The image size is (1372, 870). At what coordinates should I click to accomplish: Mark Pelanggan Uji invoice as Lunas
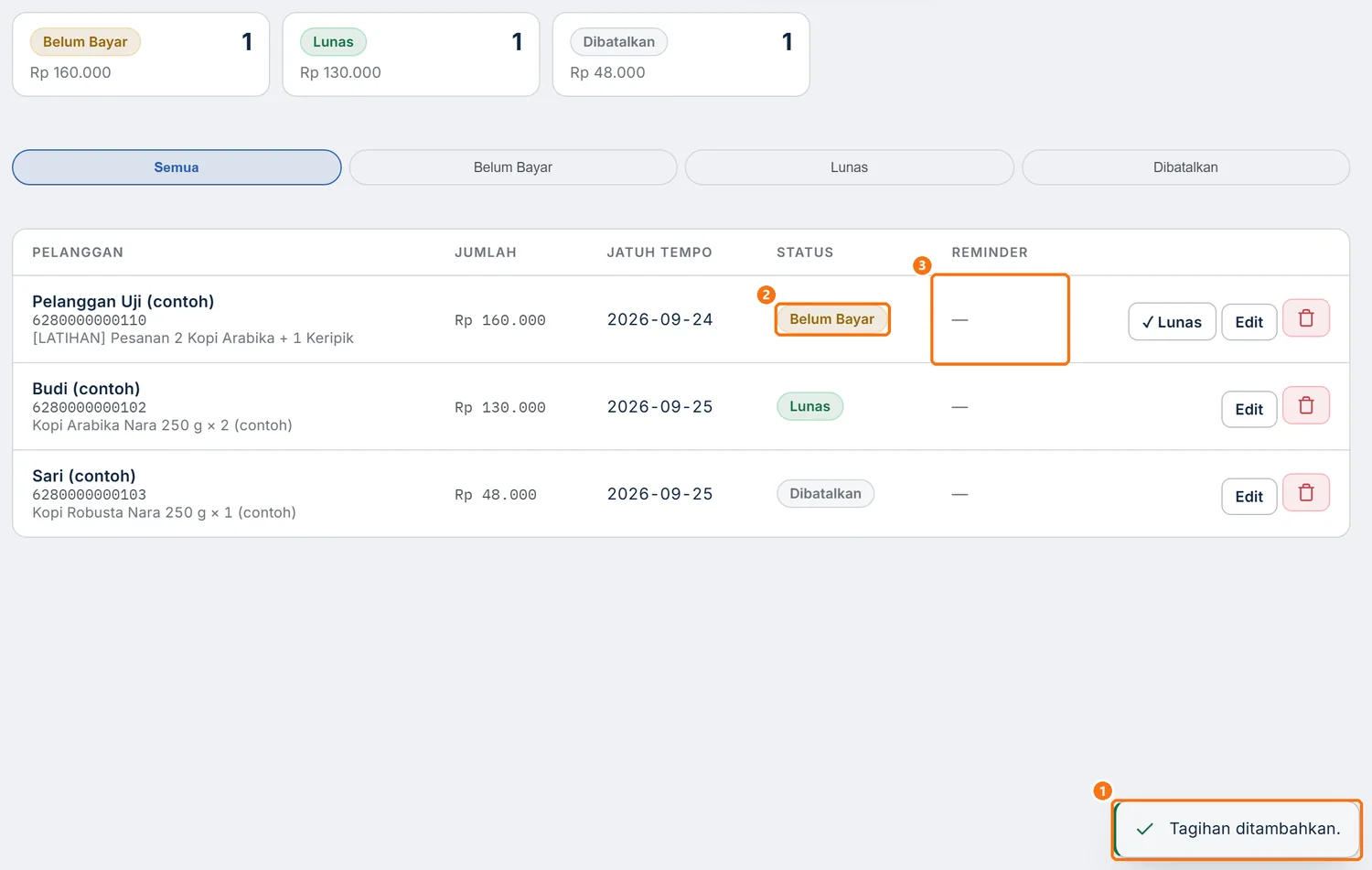pyautogui.click(x=1172, y=322)
